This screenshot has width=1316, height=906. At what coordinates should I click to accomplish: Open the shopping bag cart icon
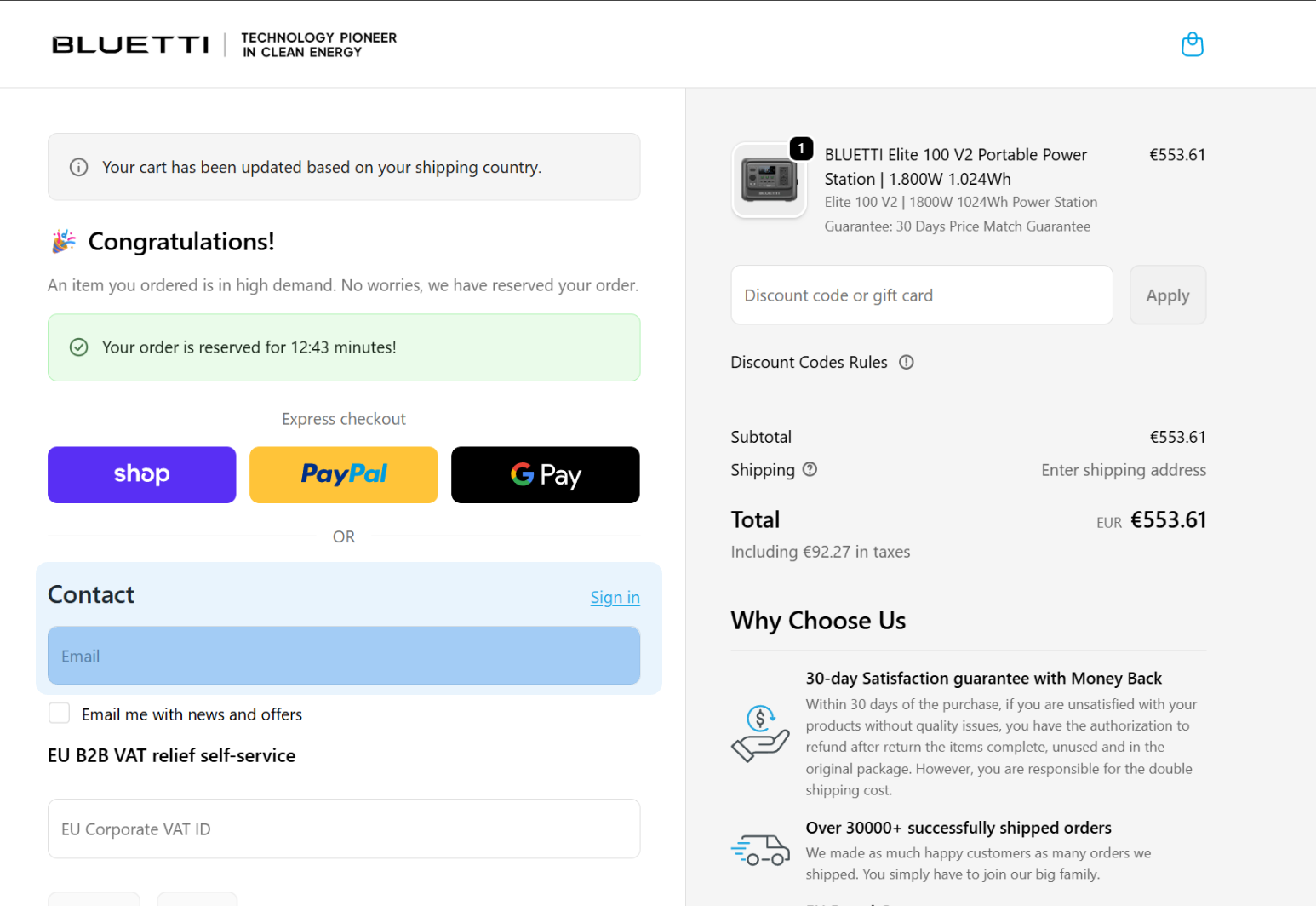(x=1192, y=44)
